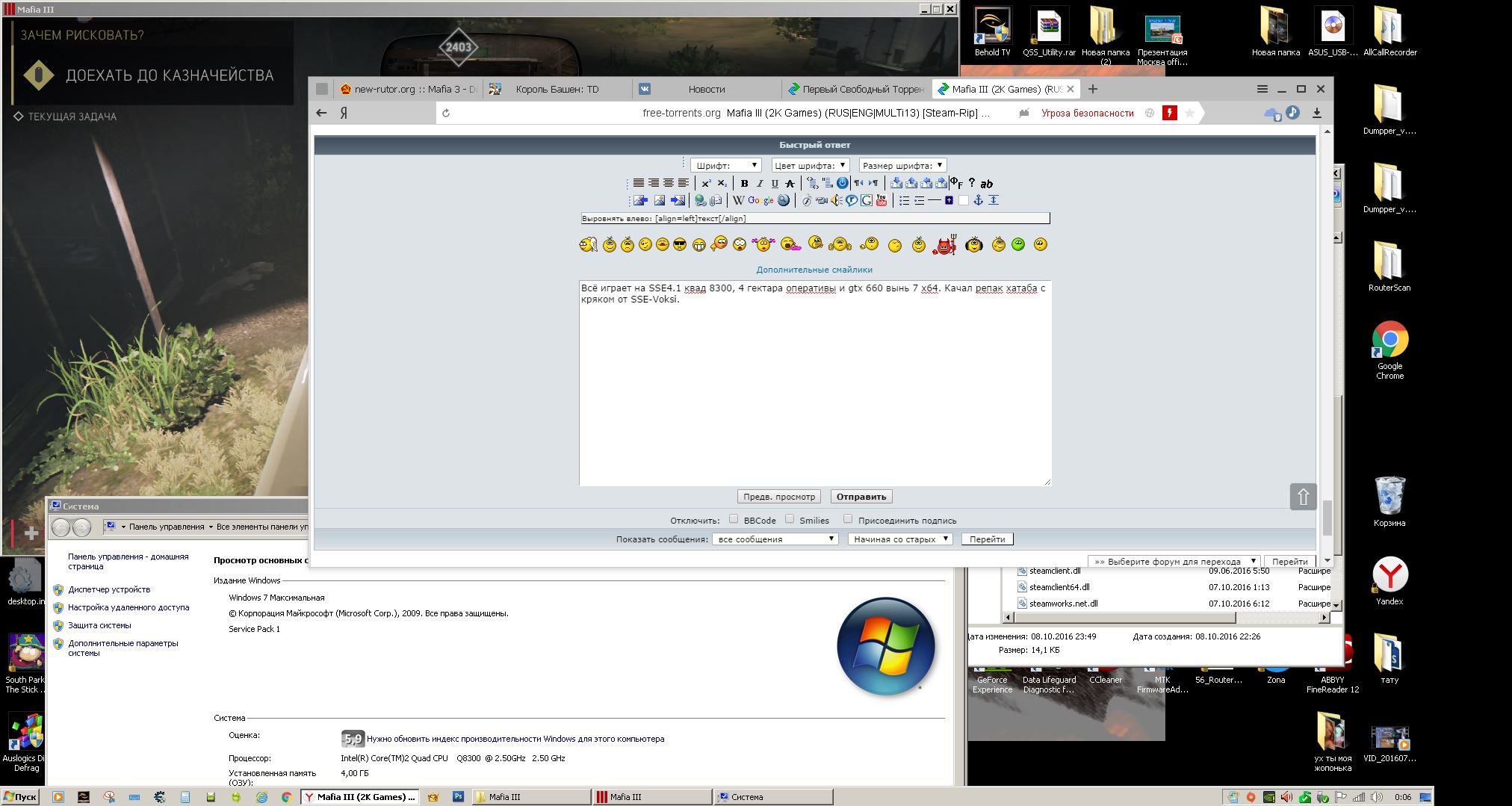The image size is (1512, 806).
Task: Open 'Диспетчер устройств' in Система window
Action: [109, 589]
